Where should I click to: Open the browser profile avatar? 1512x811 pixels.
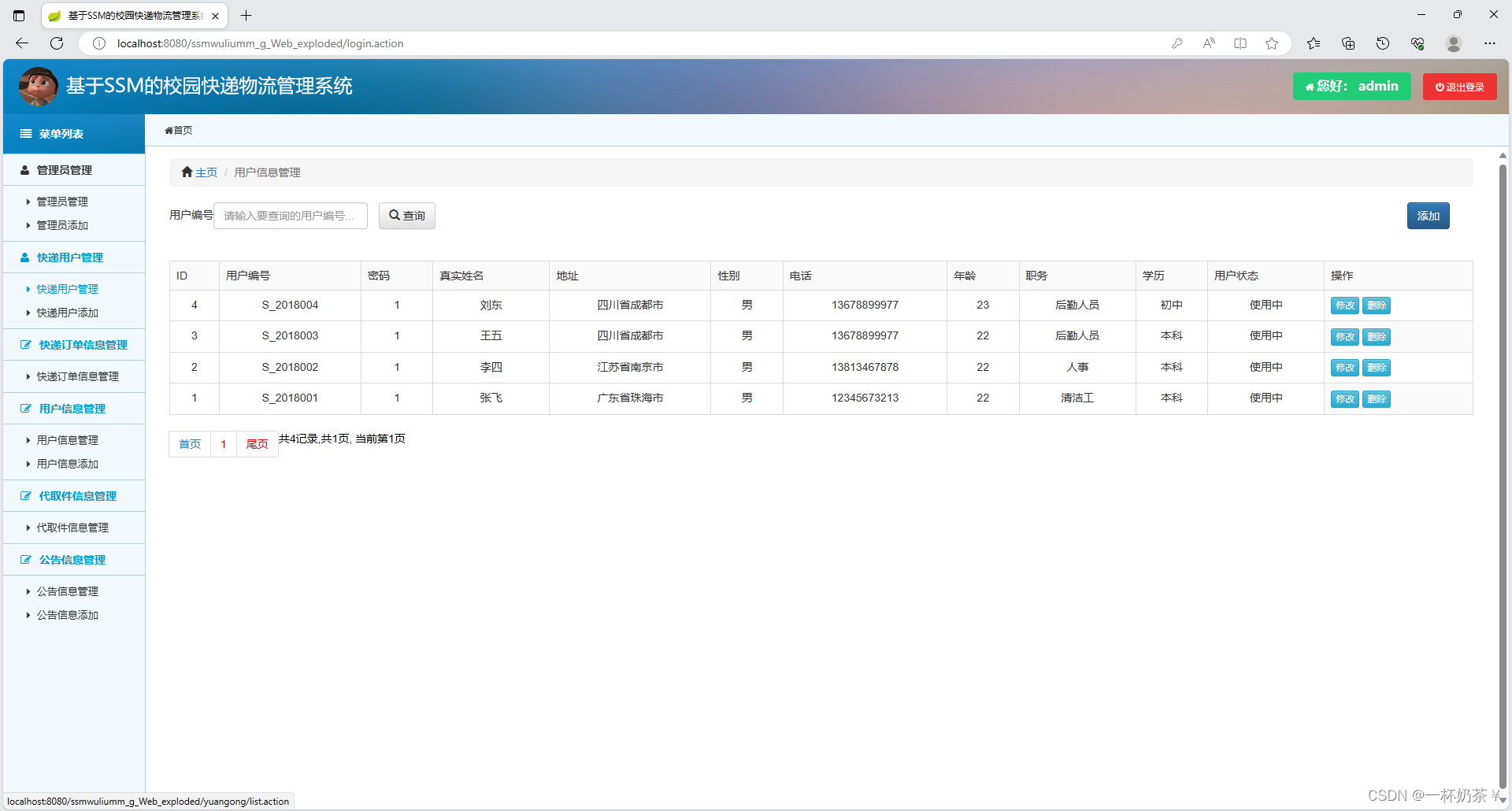pyautogui.click(x=1454, y=43)
